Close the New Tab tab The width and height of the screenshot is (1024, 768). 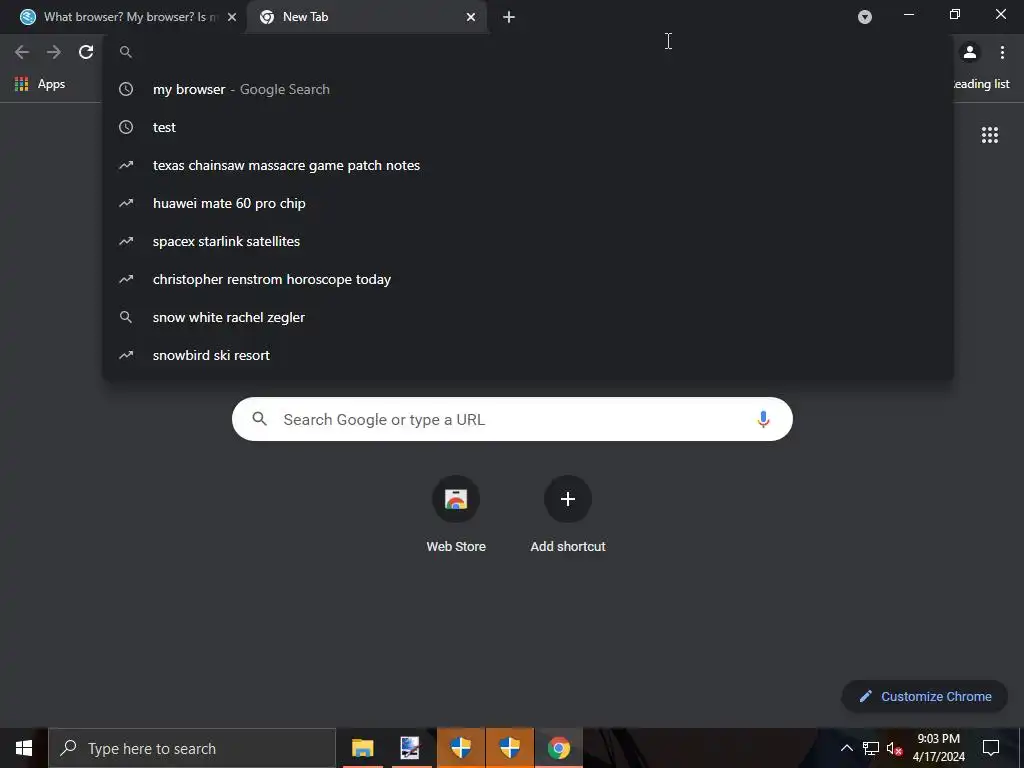pos(471,17)
